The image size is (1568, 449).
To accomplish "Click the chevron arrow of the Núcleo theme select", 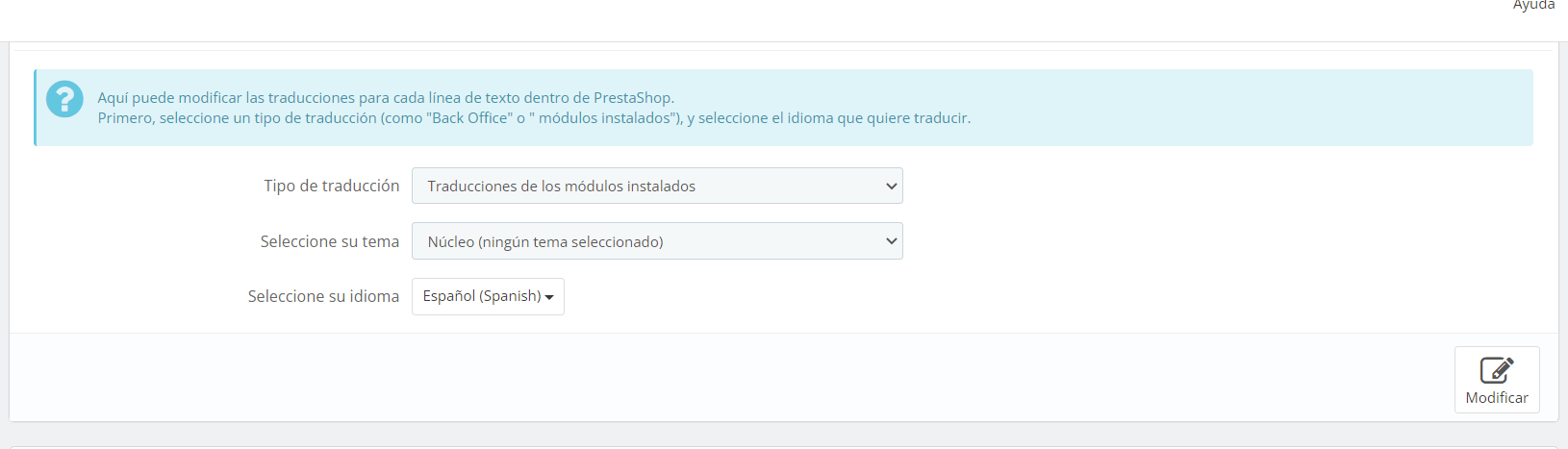I will tap(891, 241).
